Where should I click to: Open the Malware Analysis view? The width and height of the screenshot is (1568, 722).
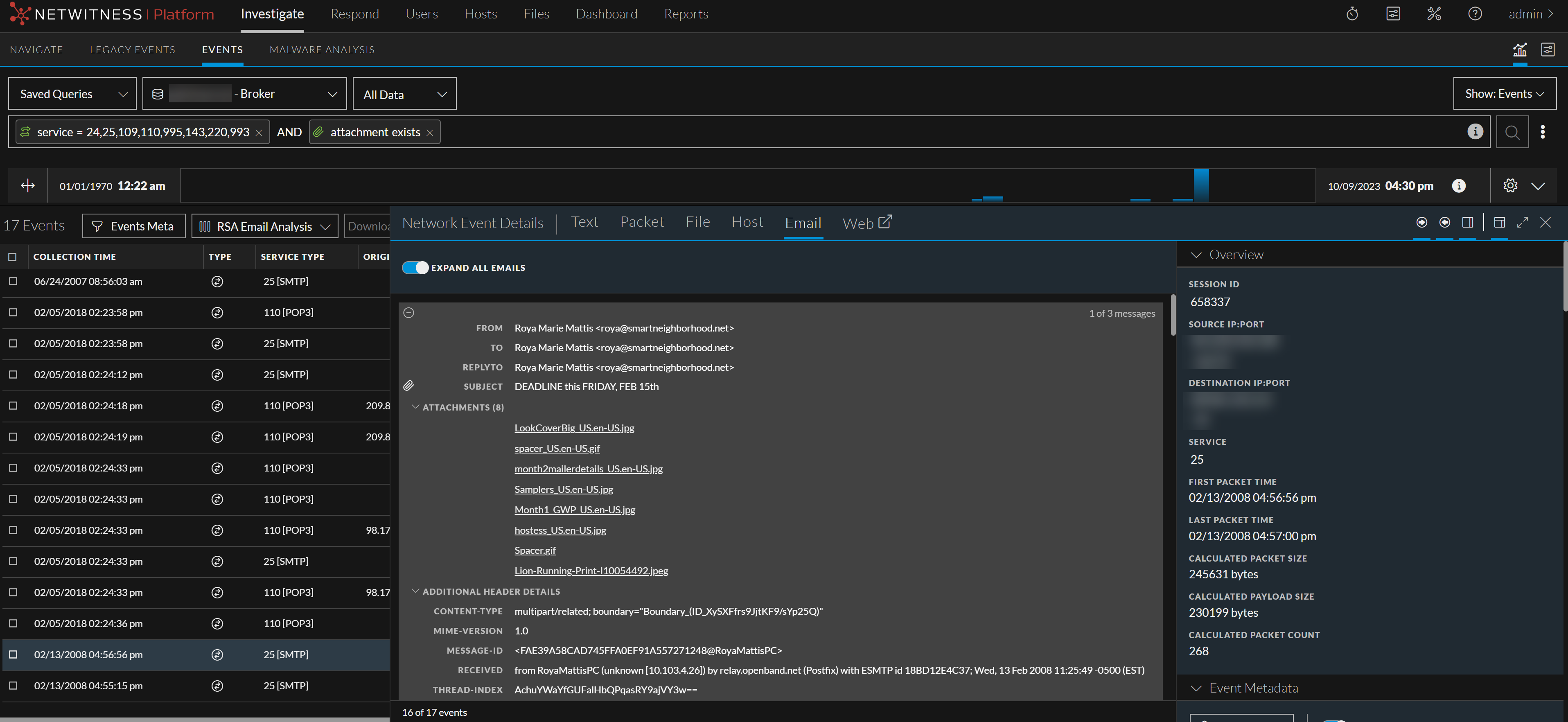[321, 49]
